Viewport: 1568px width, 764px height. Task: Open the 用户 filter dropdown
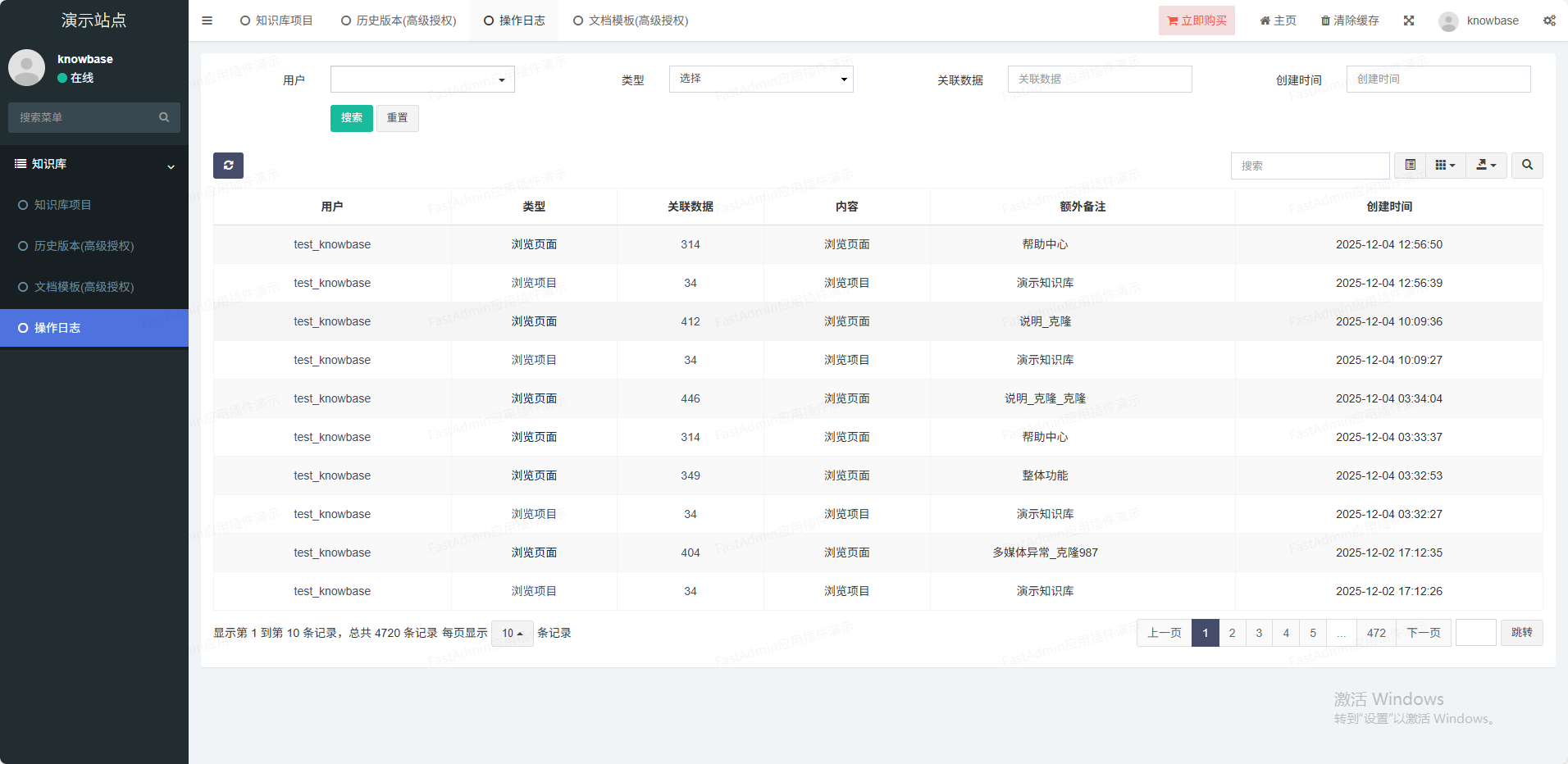pyautogui.click(x=422, y=80)
